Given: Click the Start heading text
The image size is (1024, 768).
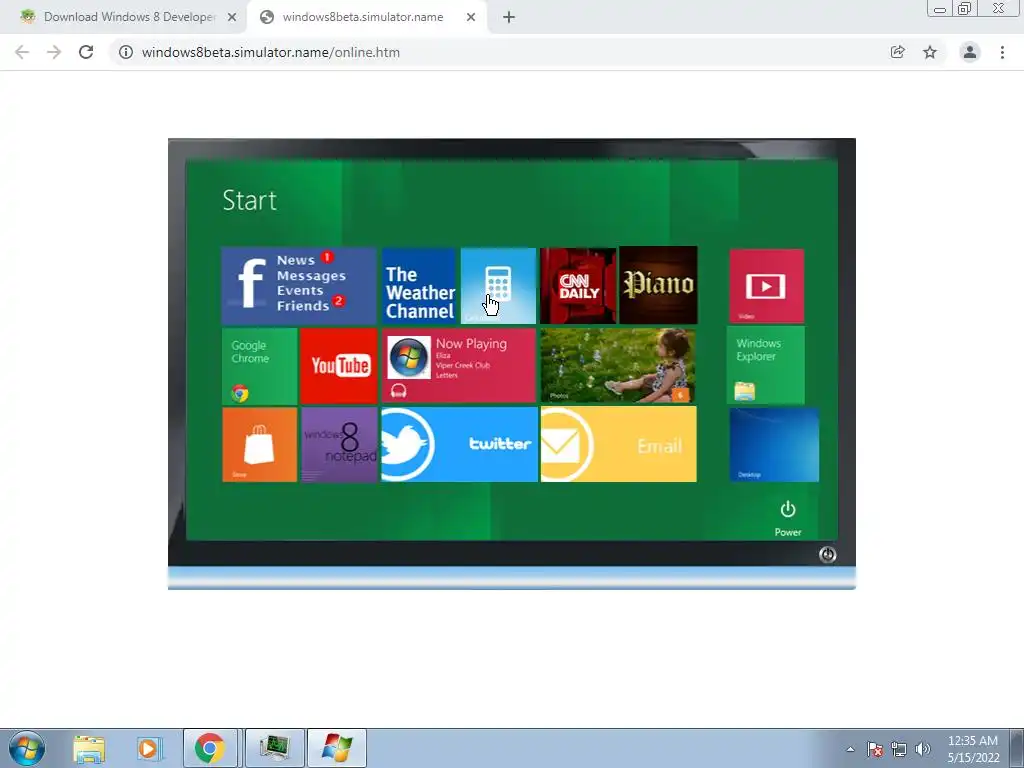Looking at the screenshot, I should [x=249, y=200].
